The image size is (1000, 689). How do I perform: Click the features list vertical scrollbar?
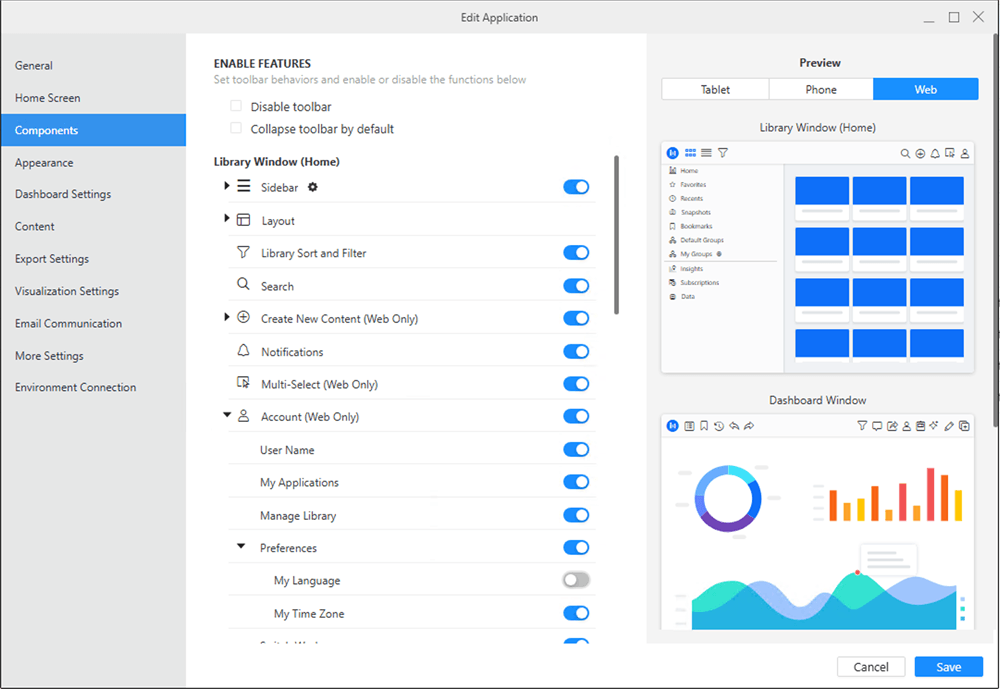[616, 235]
